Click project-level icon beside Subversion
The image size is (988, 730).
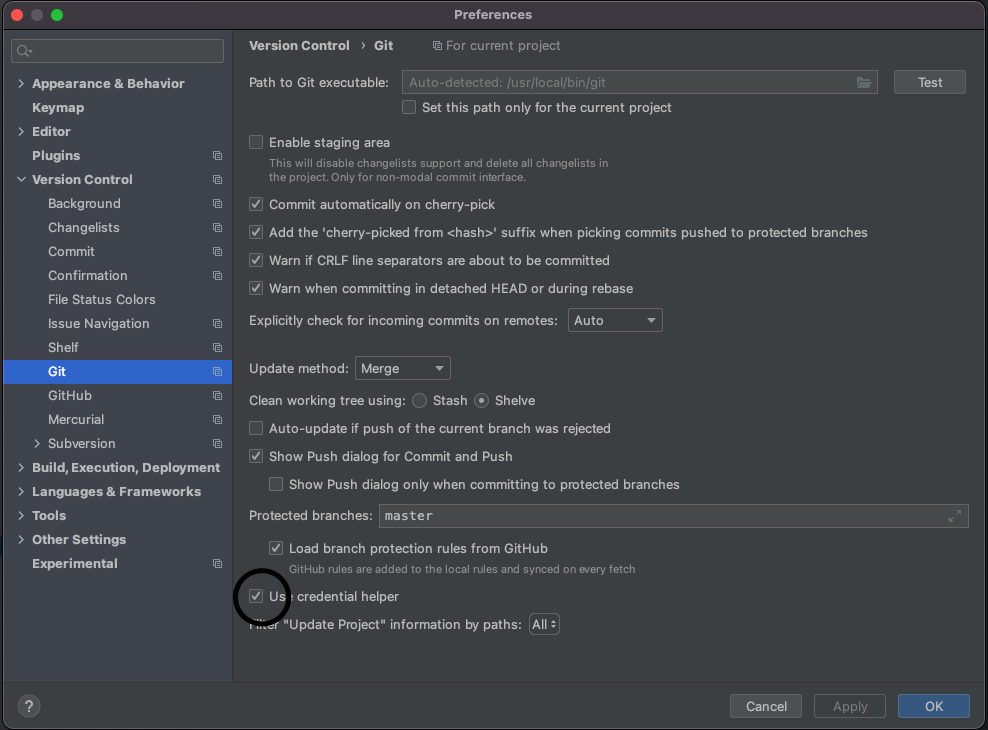pyautogui.click(x=217, y=443)
